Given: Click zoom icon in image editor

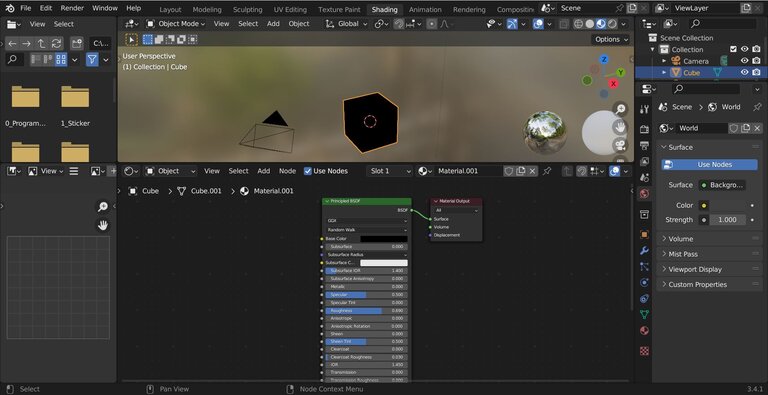Looking at the screenshot, I should click(102, 207).
